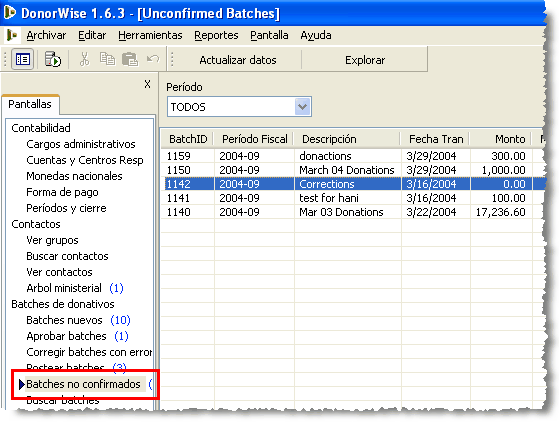This screenshot has height=422, width=559.
Task: Click the Actualizar datos button
Action: click(x=238, y=60)
